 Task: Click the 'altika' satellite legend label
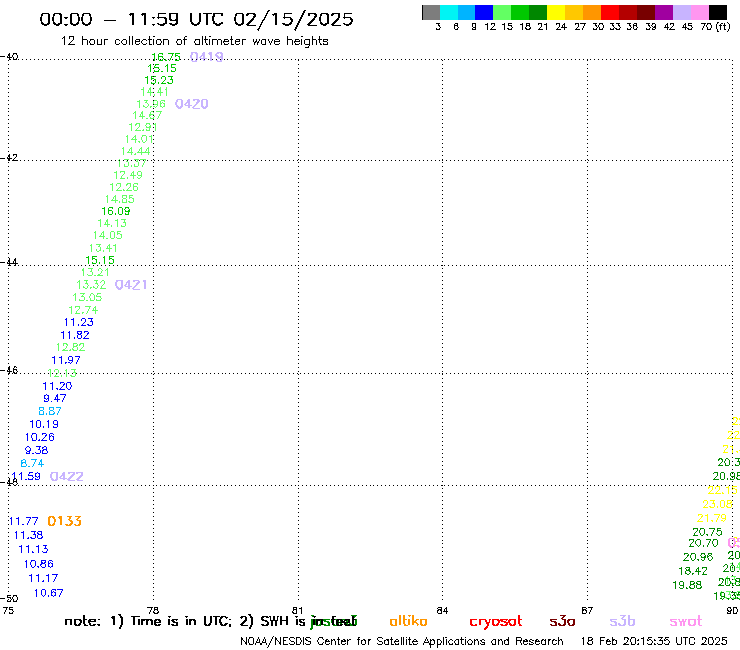pyautogui.click(x=409, y=621)
